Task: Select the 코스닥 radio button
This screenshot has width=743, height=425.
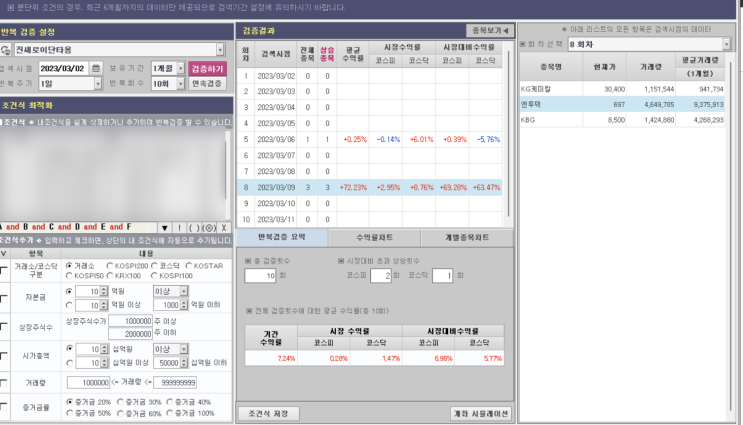Action: 154,266
